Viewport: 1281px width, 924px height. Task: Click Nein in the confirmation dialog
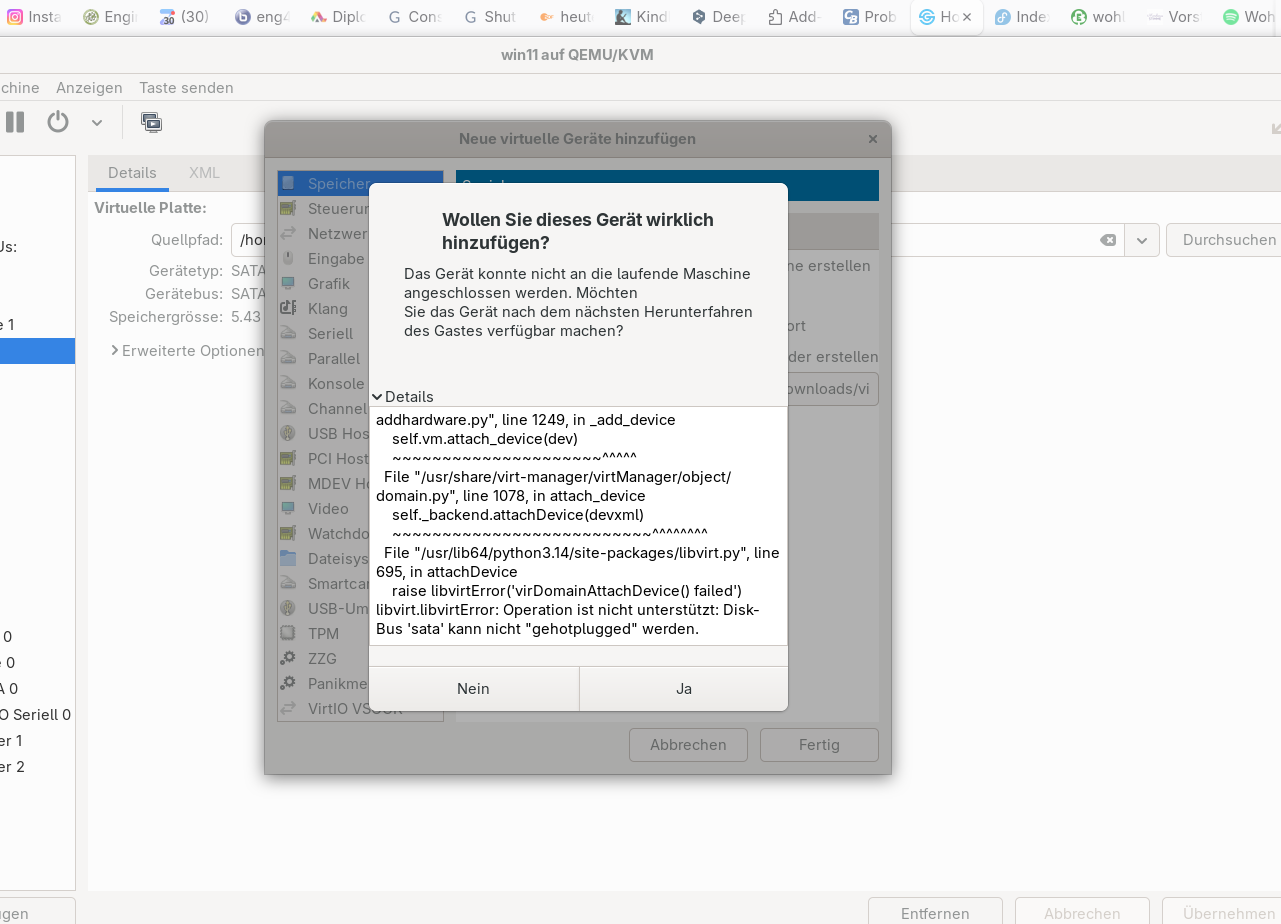coord(474,689)
